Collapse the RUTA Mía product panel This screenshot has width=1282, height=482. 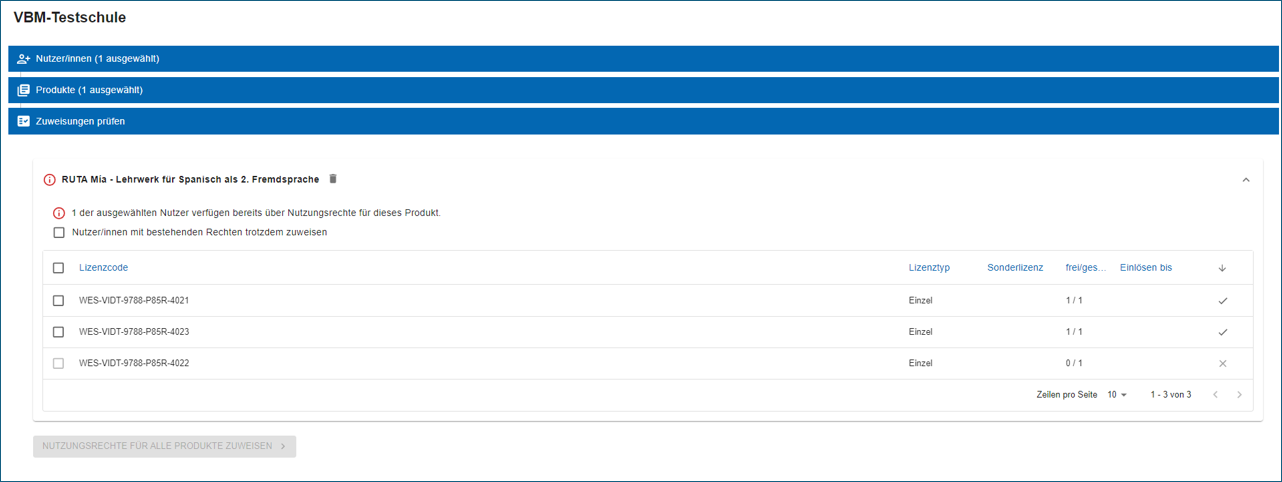tap(1246, 180)
